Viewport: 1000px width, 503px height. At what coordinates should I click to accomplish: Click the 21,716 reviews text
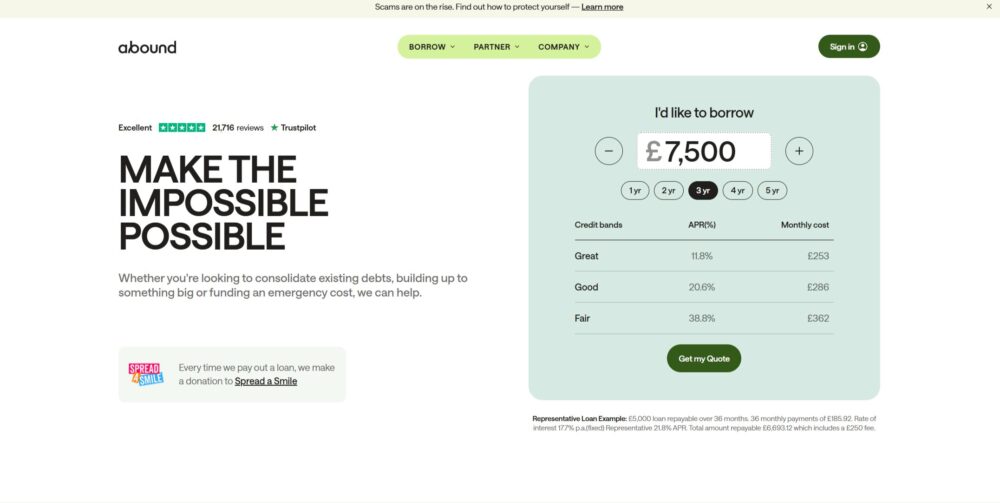pos(238,128)
